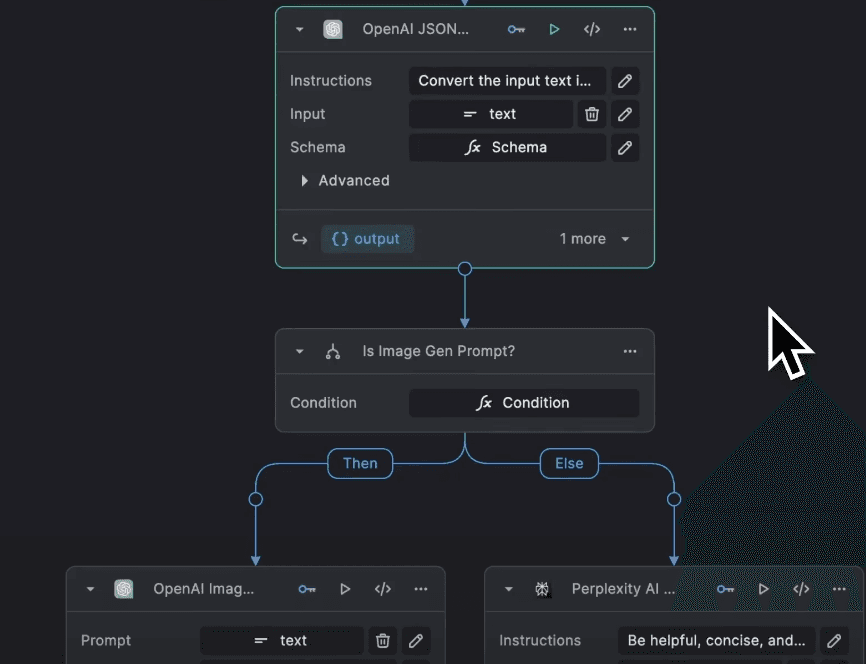Click the output chip on JSON node
The image size is (866, 664).
367,239
